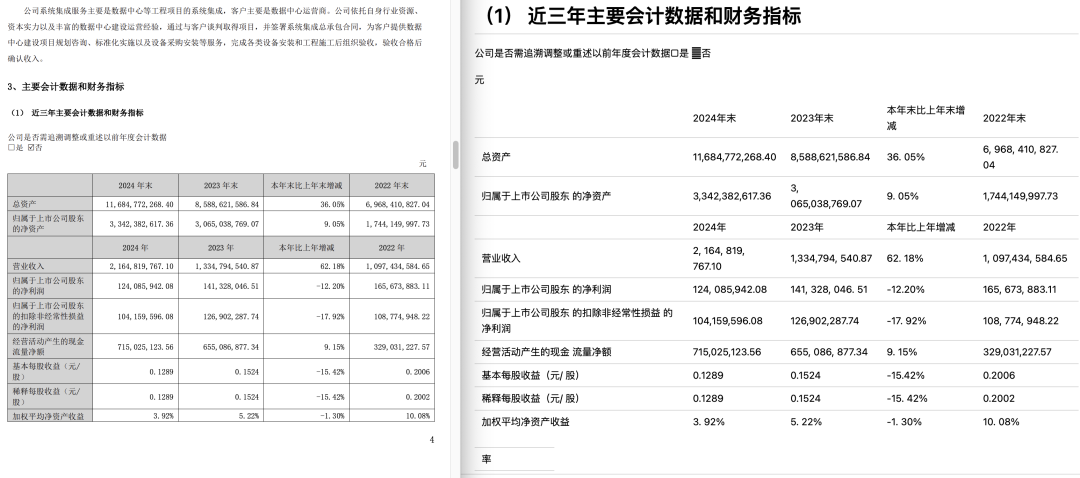
Task: Tick the 是 checkbox in the left PDF
Action: (11, 147)
